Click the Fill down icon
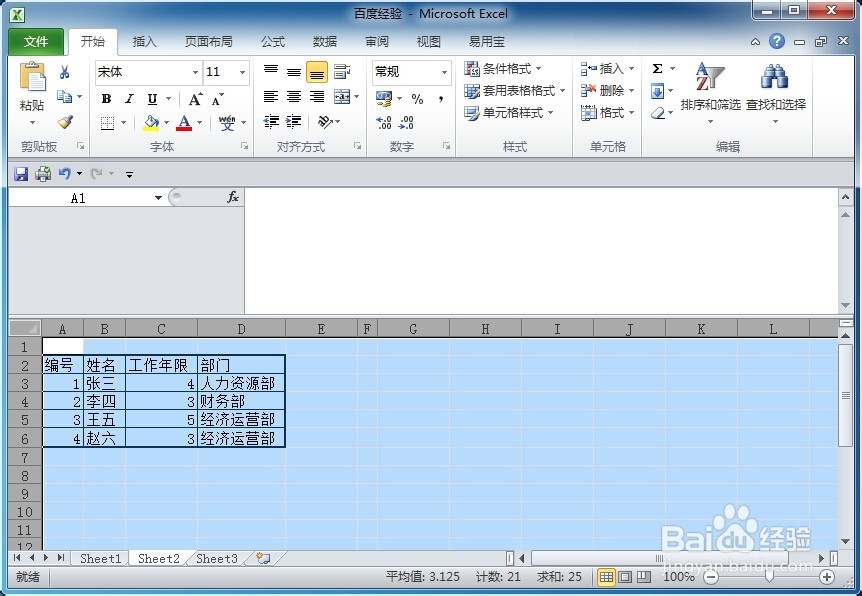The width and height of the screenshot is (862, 596). [x=657, y=91]
